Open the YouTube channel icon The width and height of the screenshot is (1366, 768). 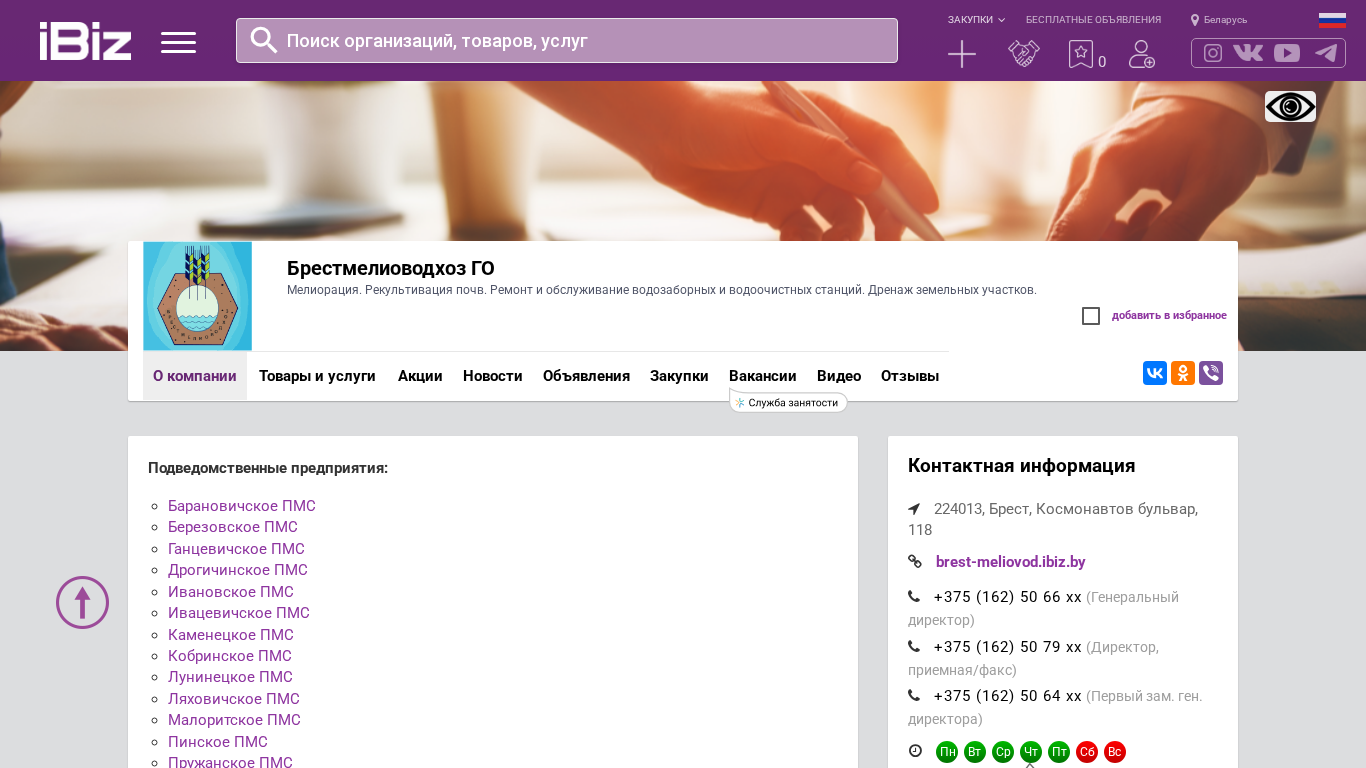coord(1287,53)
